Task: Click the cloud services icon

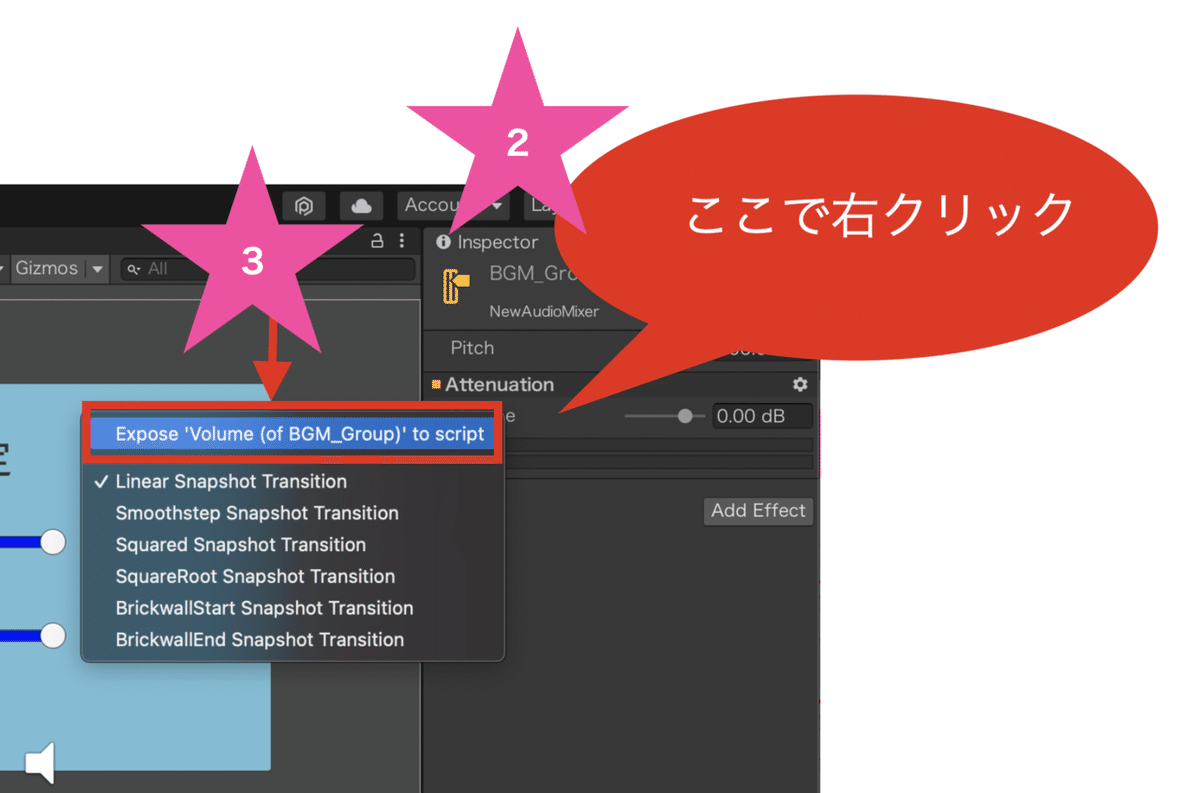Action: 361,205
